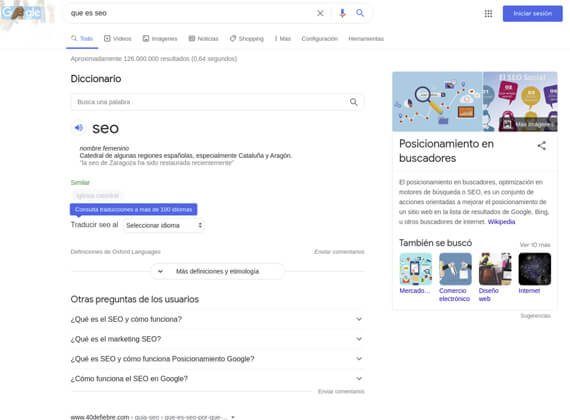Click the Iniciar sesión button

tap(533, 13)
